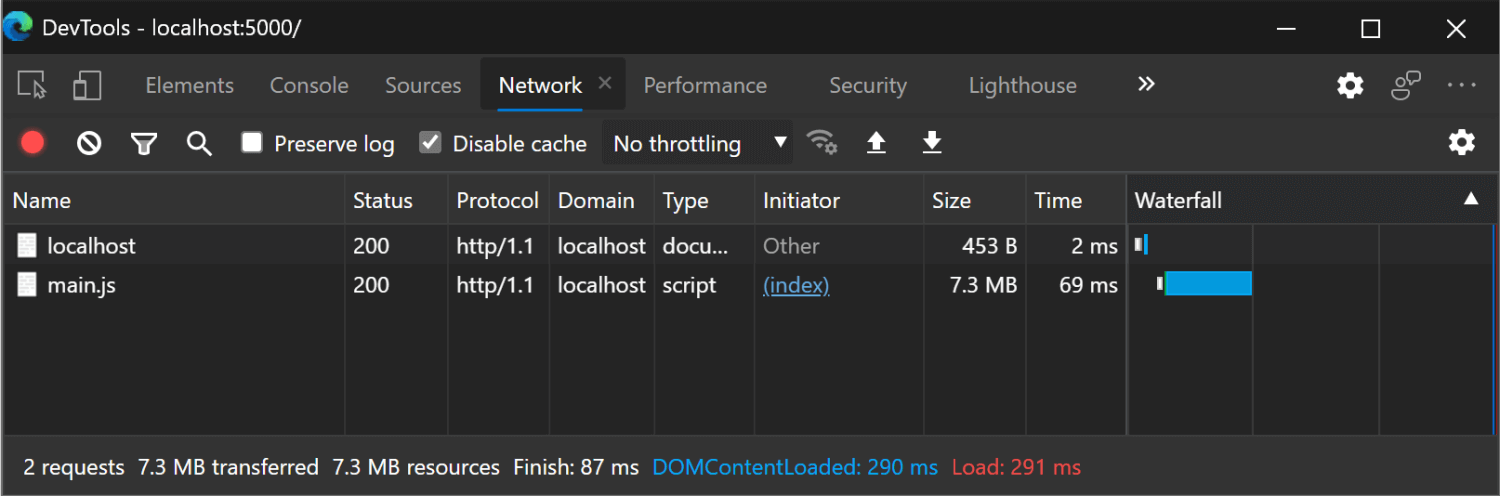Open the (index) initiator link
Image resolution: width=1500 pixels, height=496 pixels.
796,285
